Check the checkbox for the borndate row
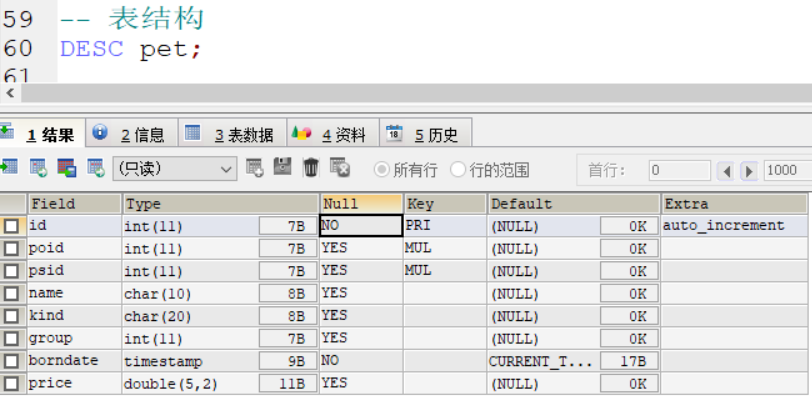The width and height of the screenshot is (812, 403). tap(11, 361)
